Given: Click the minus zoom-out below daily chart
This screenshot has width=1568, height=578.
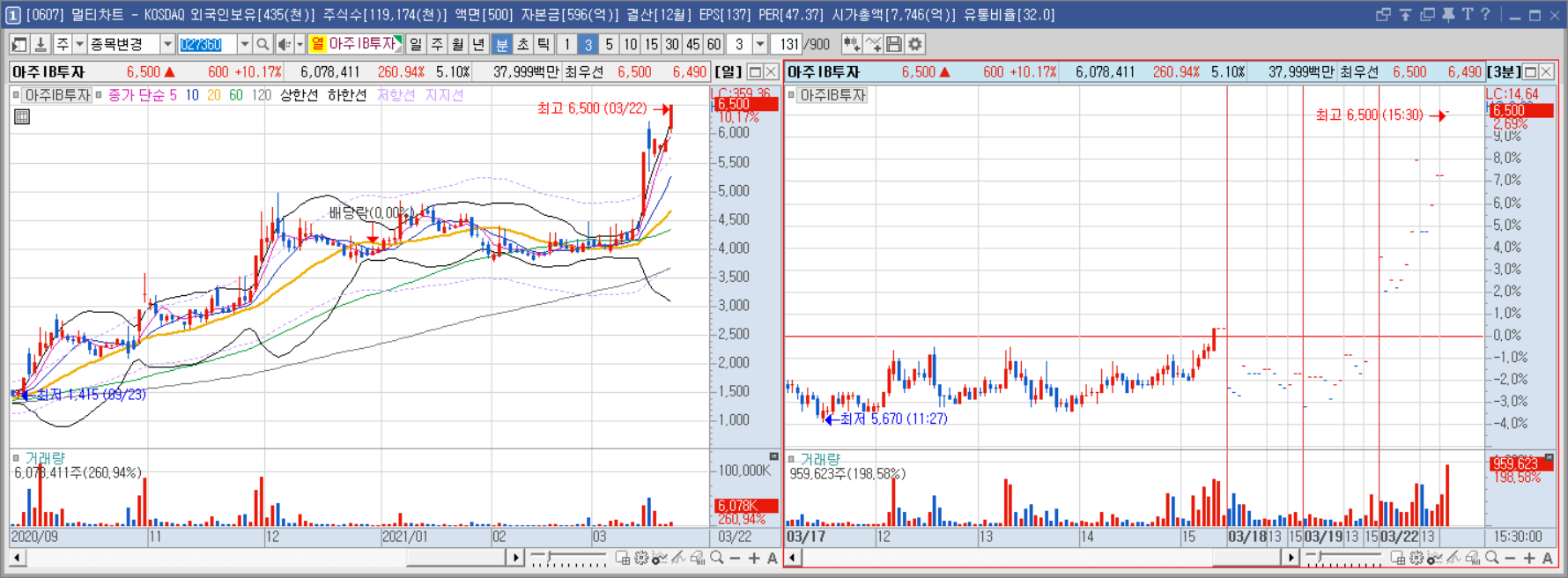Looking at the screenshot, I should pyautogui.click(x=735, y=558).
